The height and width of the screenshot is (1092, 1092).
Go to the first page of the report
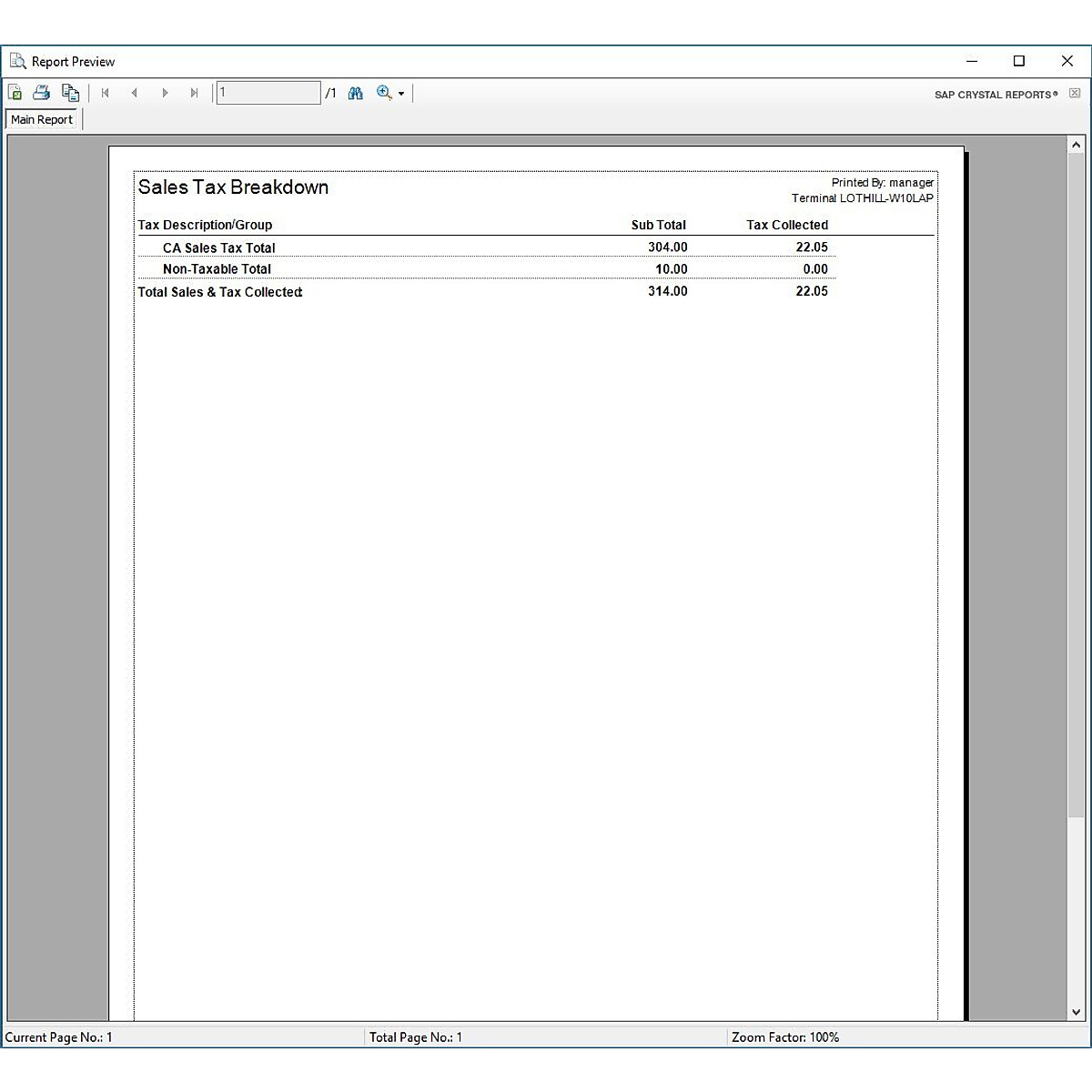pos(106,93)
